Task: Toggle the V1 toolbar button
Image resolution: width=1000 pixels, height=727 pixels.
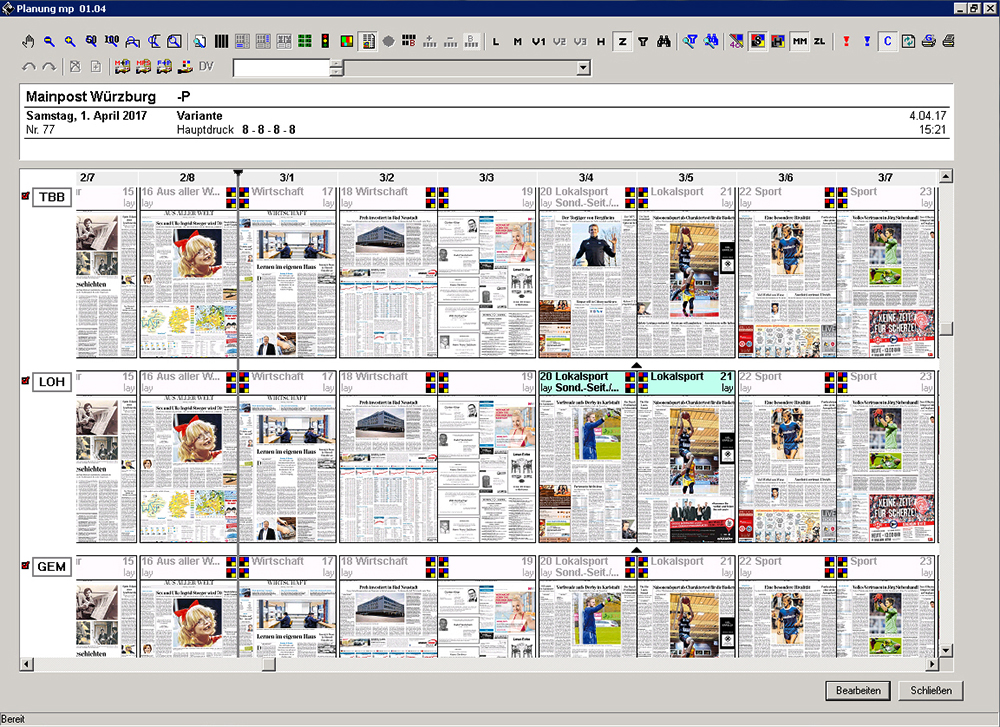Action: coord(538,41)
